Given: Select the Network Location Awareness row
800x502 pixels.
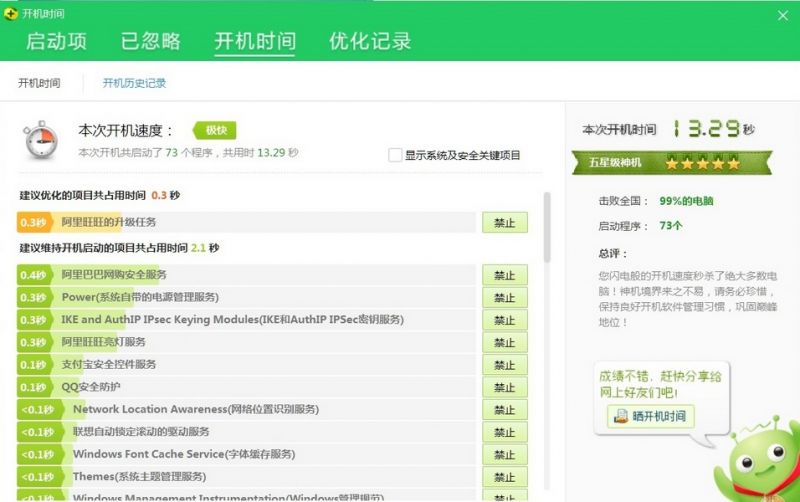Looking at the screenshot, I should [x=246, y=410].
